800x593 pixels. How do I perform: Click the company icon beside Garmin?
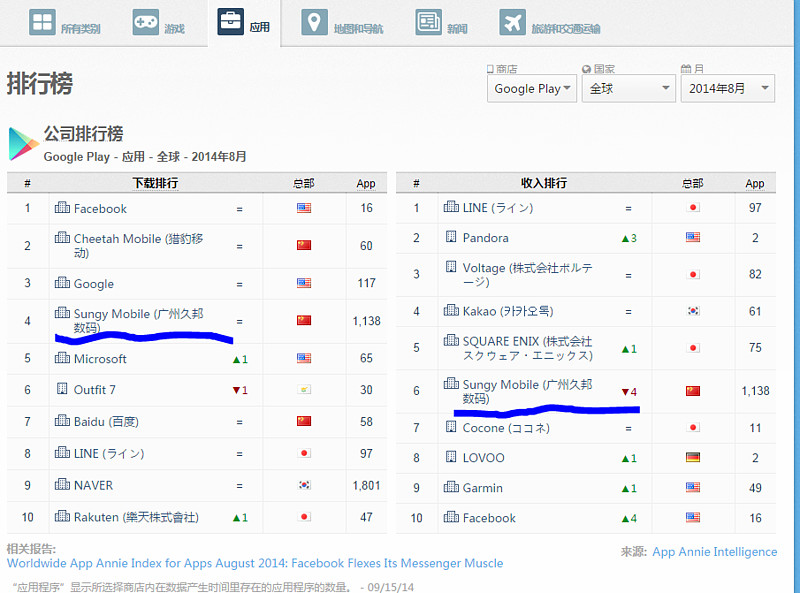pyautogui.click(x=451, y=487)
